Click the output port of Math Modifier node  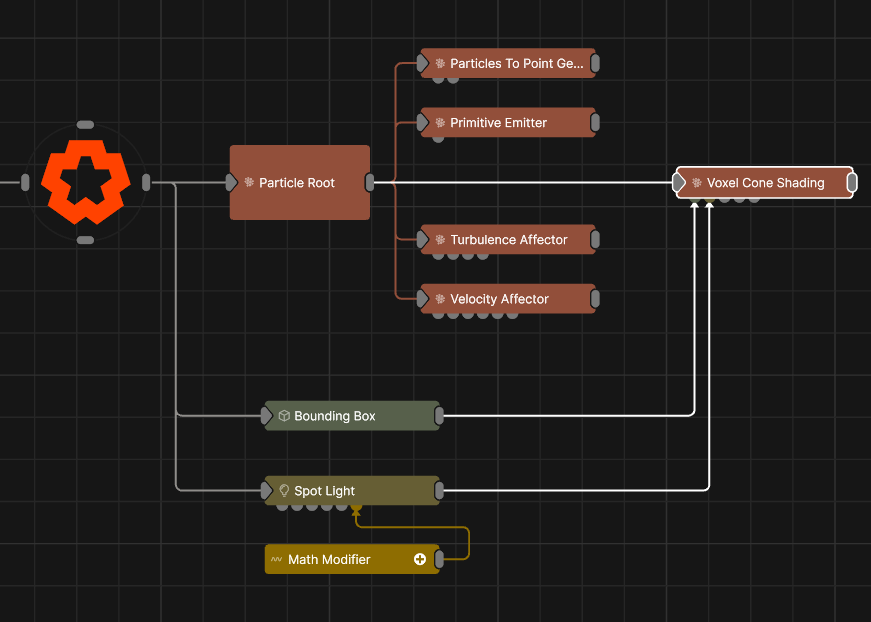pyautogui.click(x=440, y=560)
